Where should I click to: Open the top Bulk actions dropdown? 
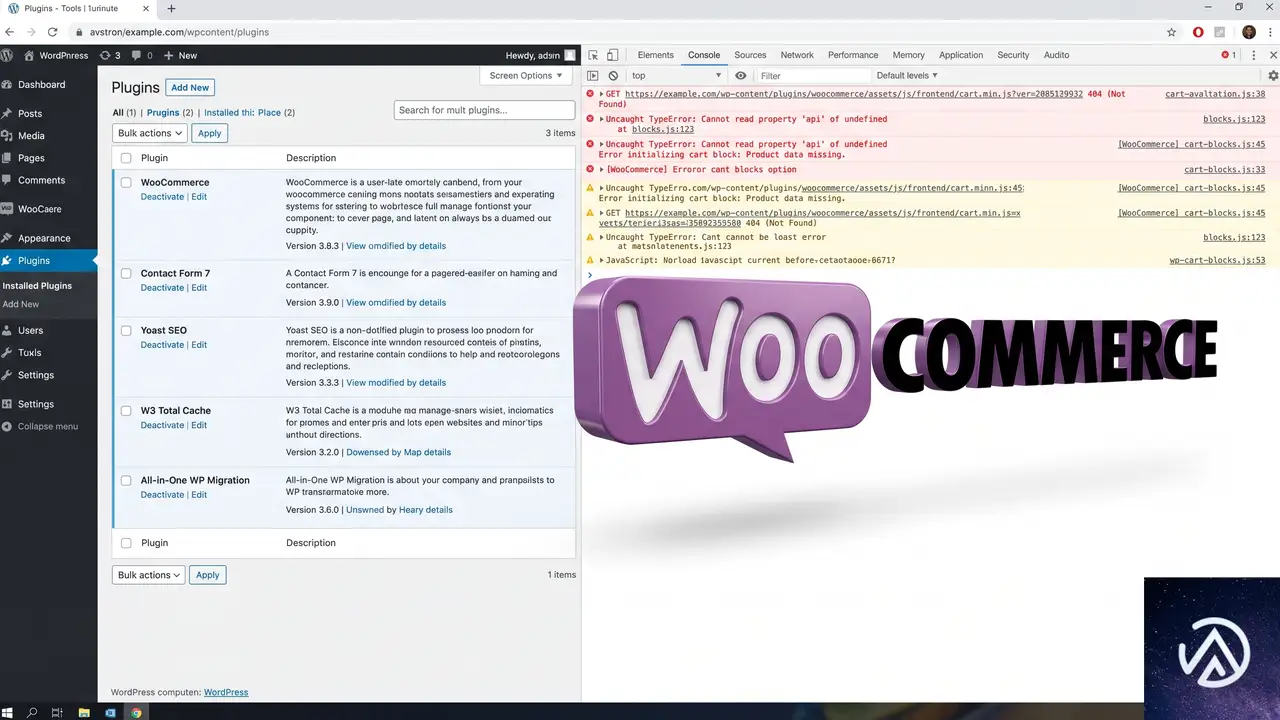149,133
